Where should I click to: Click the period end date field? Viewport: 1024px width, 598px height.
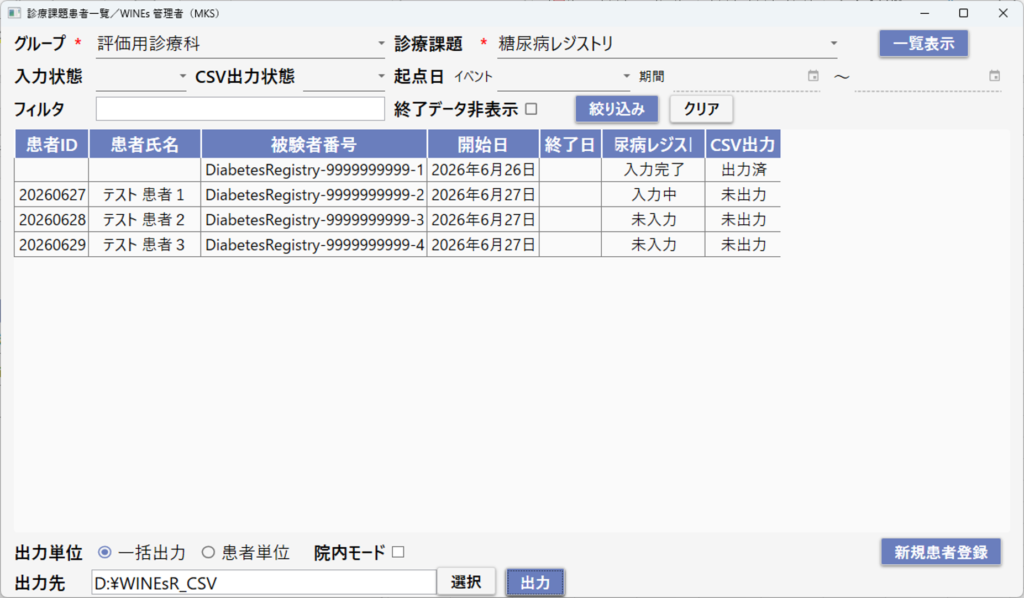pyautogui.click(x=927, y=76)
